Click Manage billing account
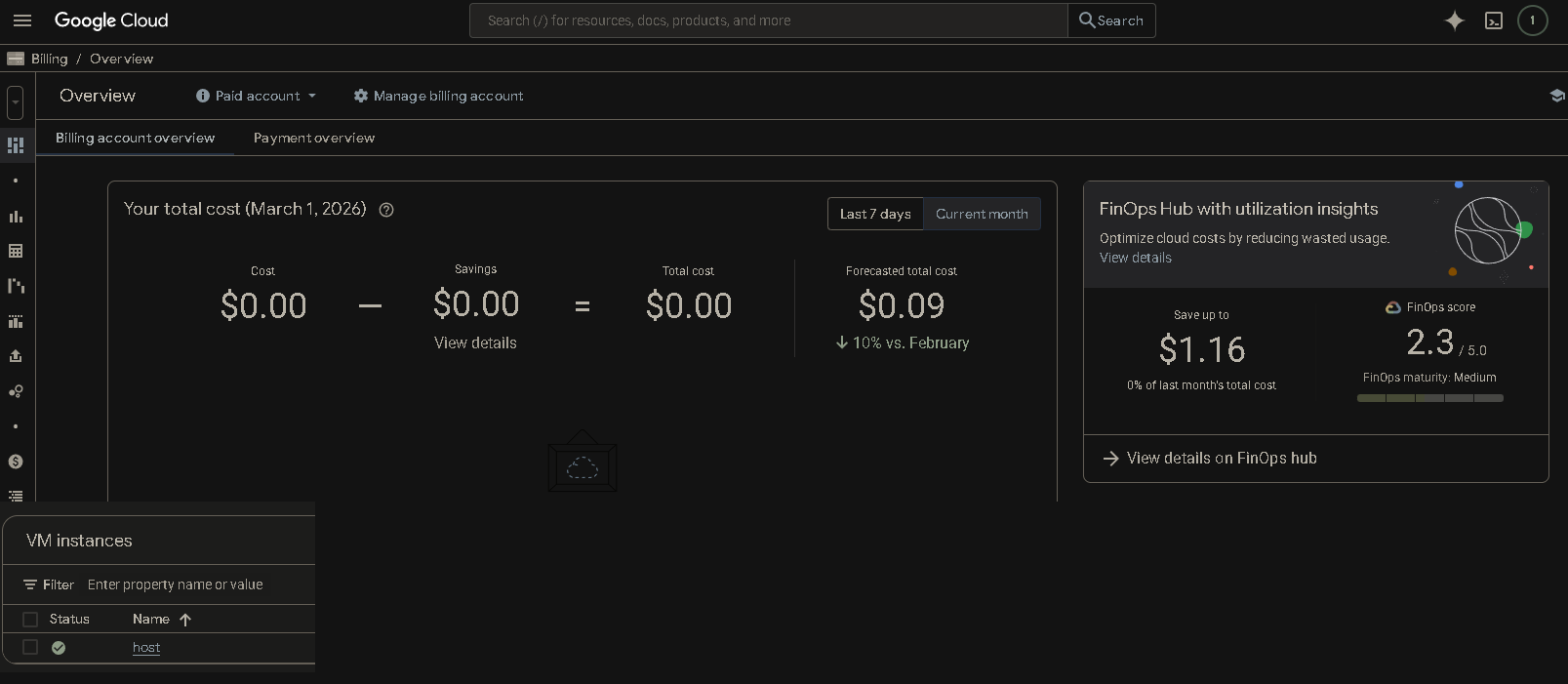Screen dimensions: 1568x684 [438, 96]
